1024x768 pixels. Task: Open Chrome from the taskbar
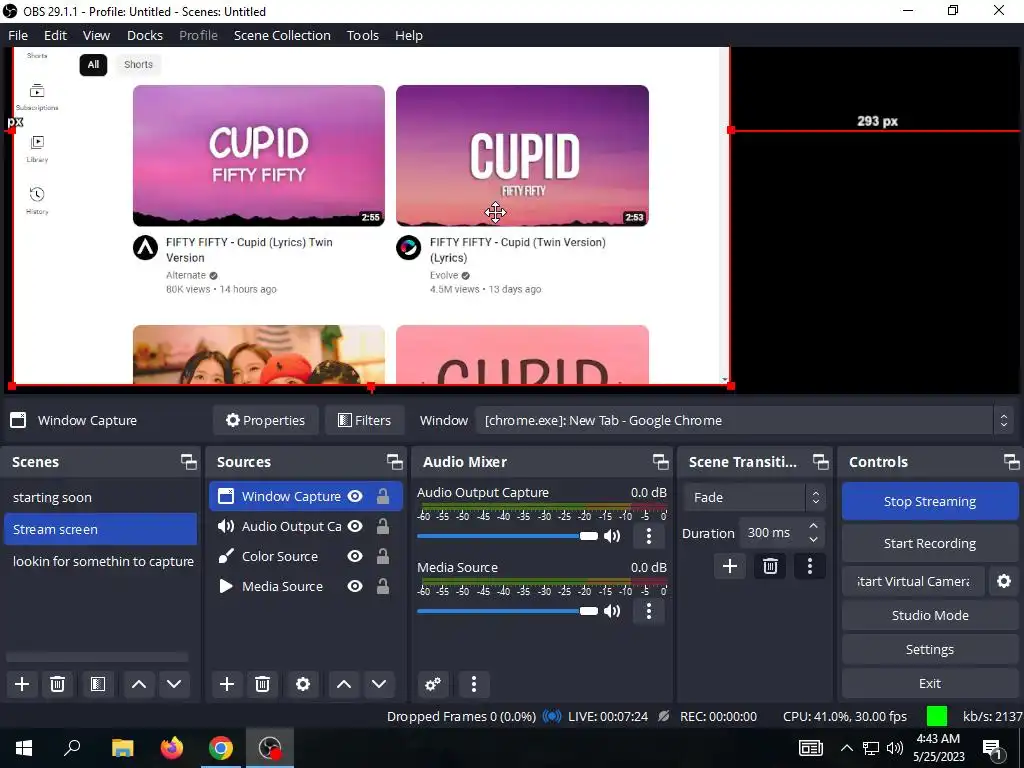point(221,748)
